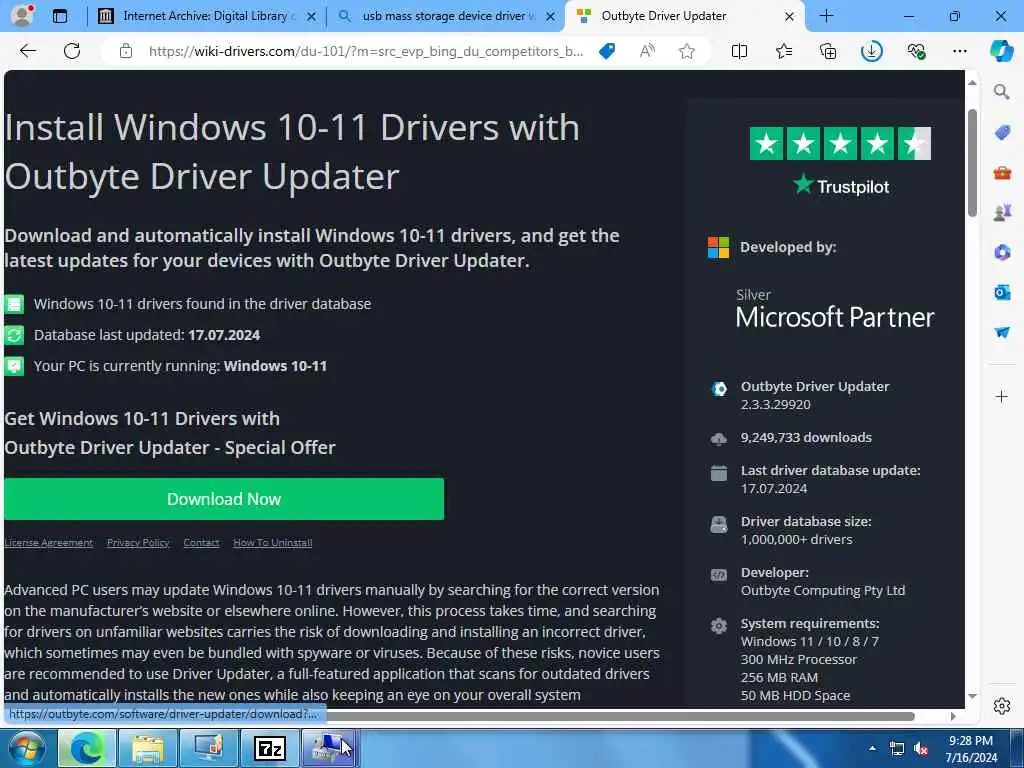The width and height of the screenshot is (1024, 768).
Task: Add a sidebar app with plus icon
Action: pyautogui.click(x=1002, y=396)
